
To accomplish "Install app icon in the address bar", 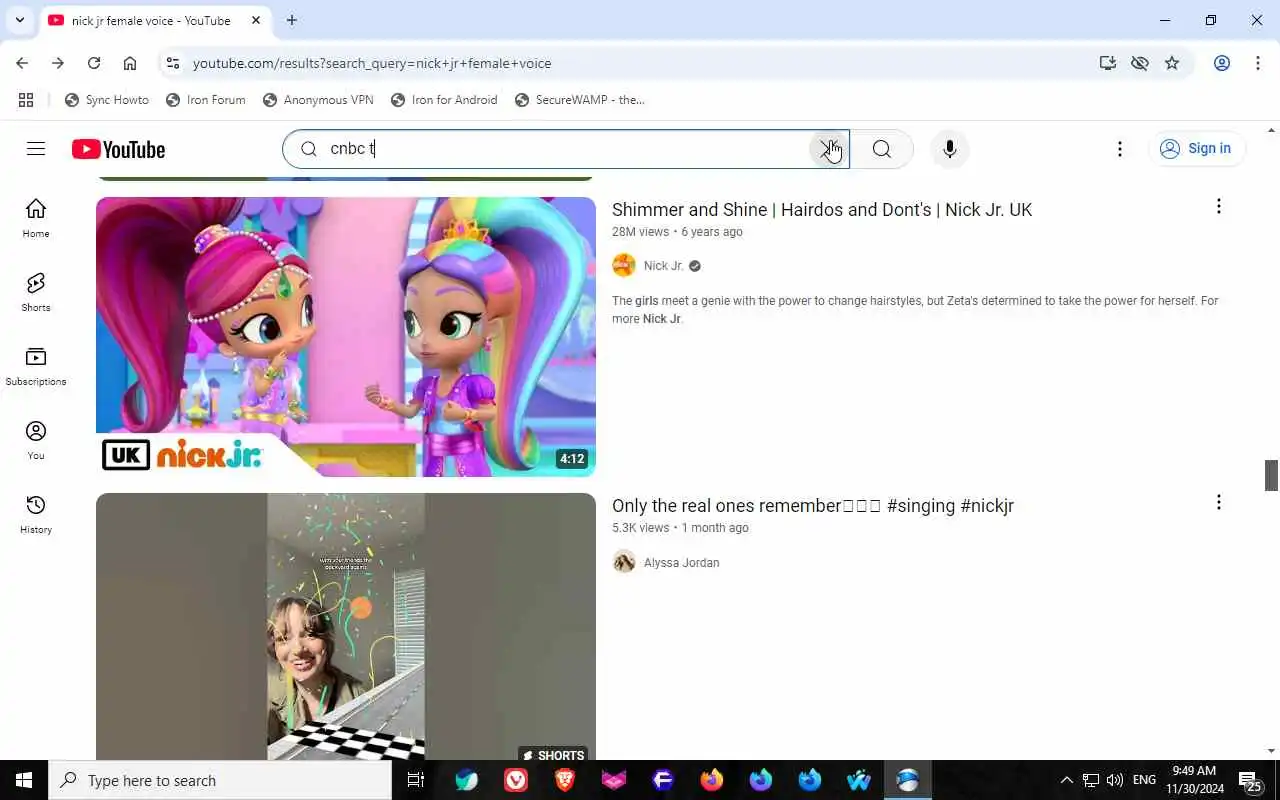I will tap(1107, 63).
